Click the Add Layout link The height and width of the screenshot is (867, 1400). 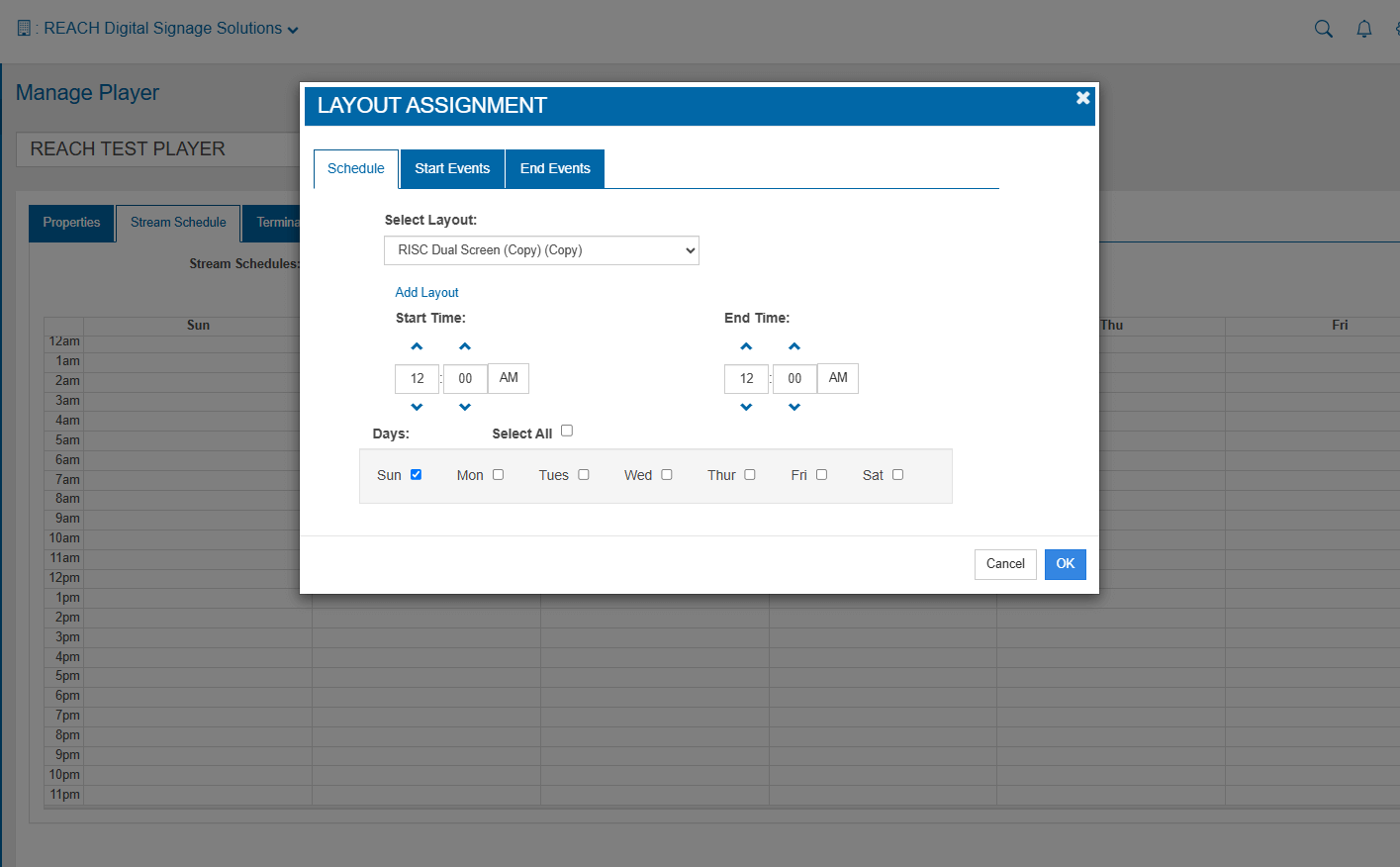point(426,292)
